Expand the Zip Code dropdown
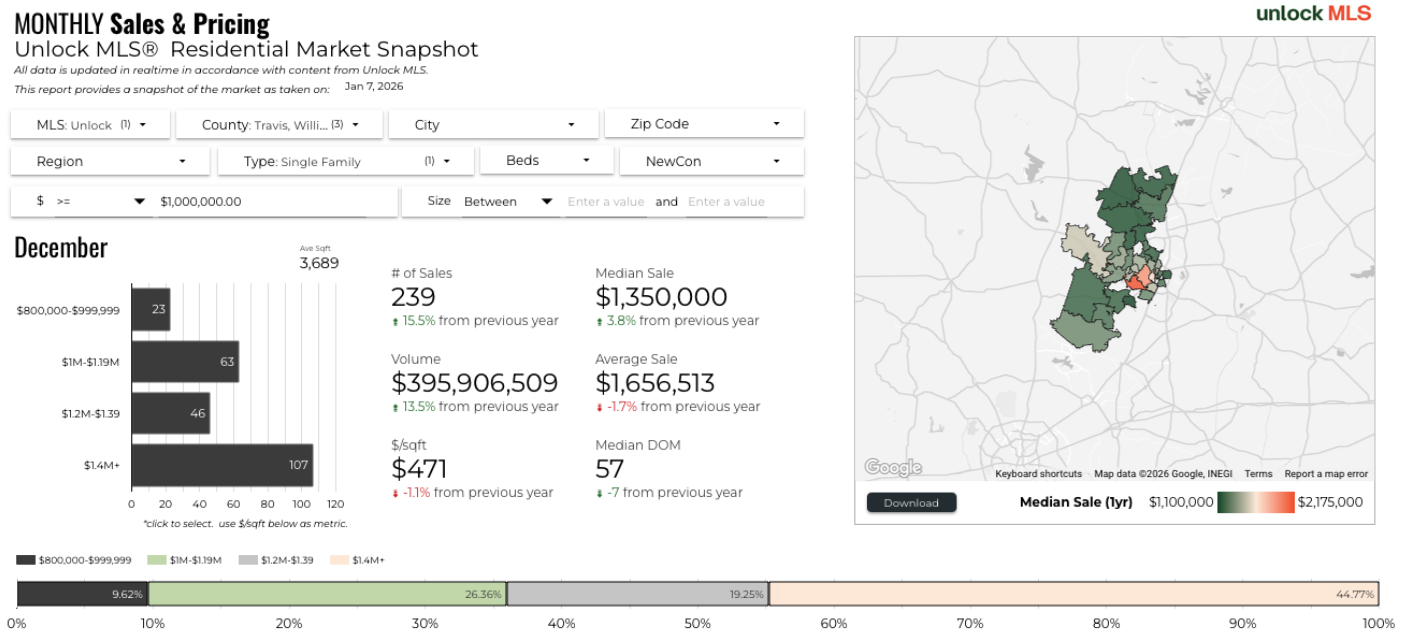Screen dimensions: 1402x635 [x=704, y=124]
